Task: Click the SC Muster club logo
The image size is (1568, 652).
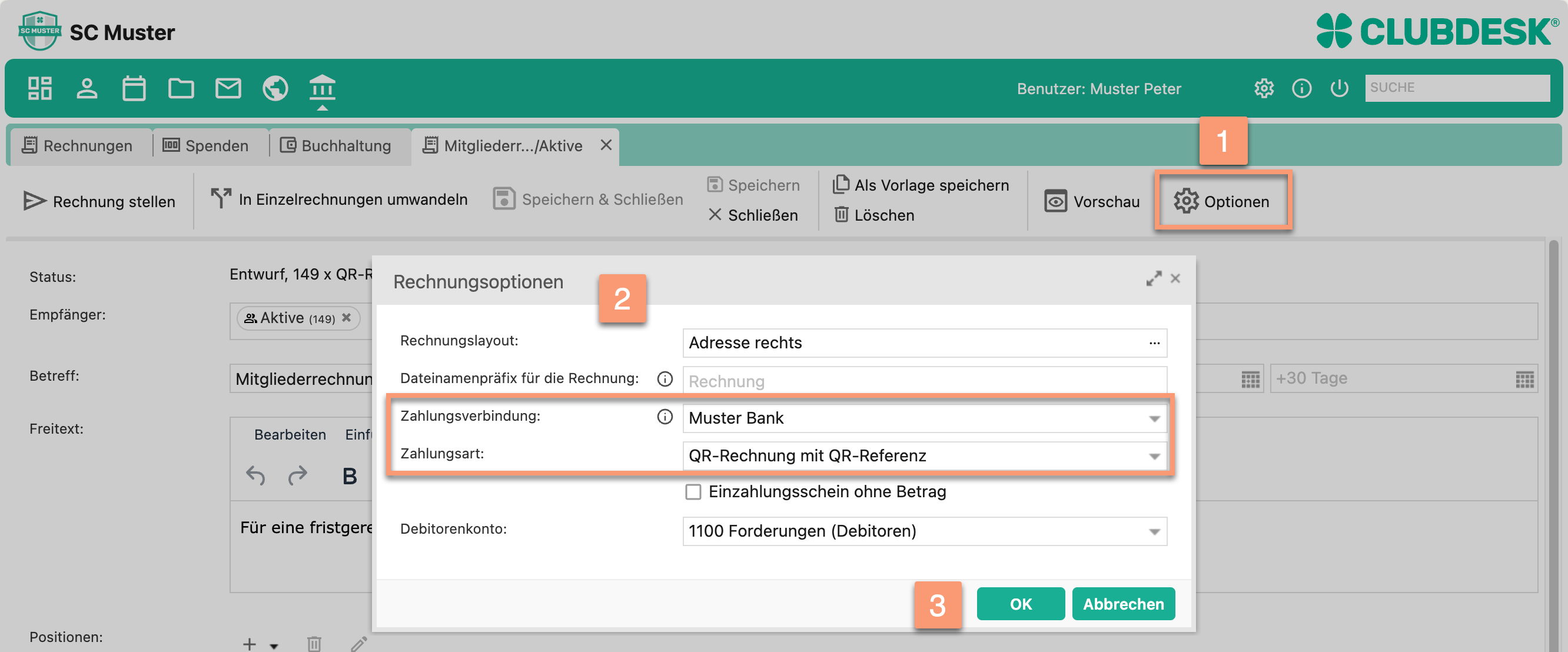Action: tap(39, 31)
